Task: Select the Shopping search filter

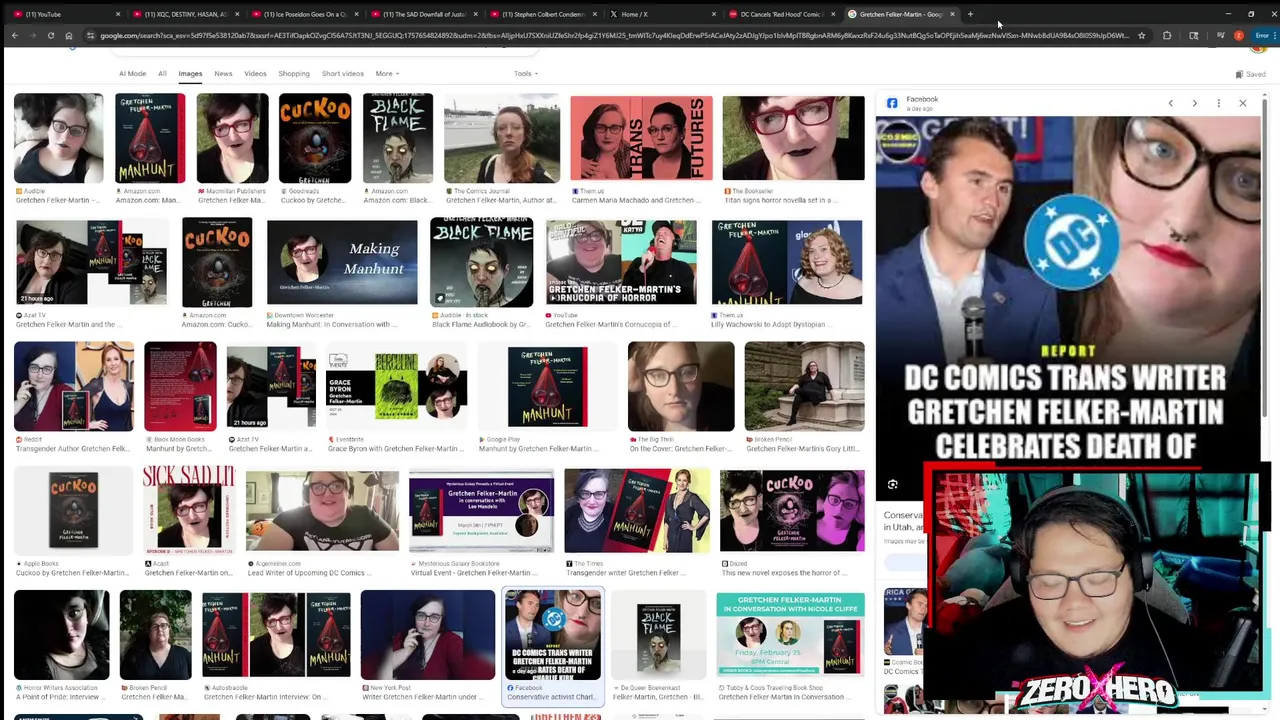Action: 294,74
